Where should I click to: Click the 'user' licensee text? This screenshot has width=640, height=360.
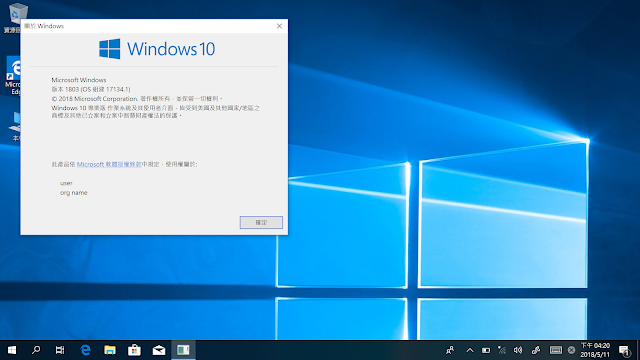(x=66, y=183)
